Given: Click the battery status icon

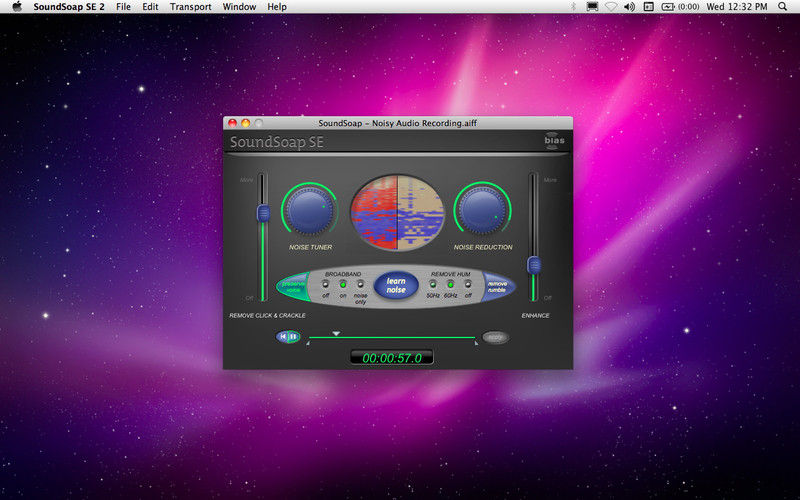Looking at the screenshot, I should click(668, 7).
